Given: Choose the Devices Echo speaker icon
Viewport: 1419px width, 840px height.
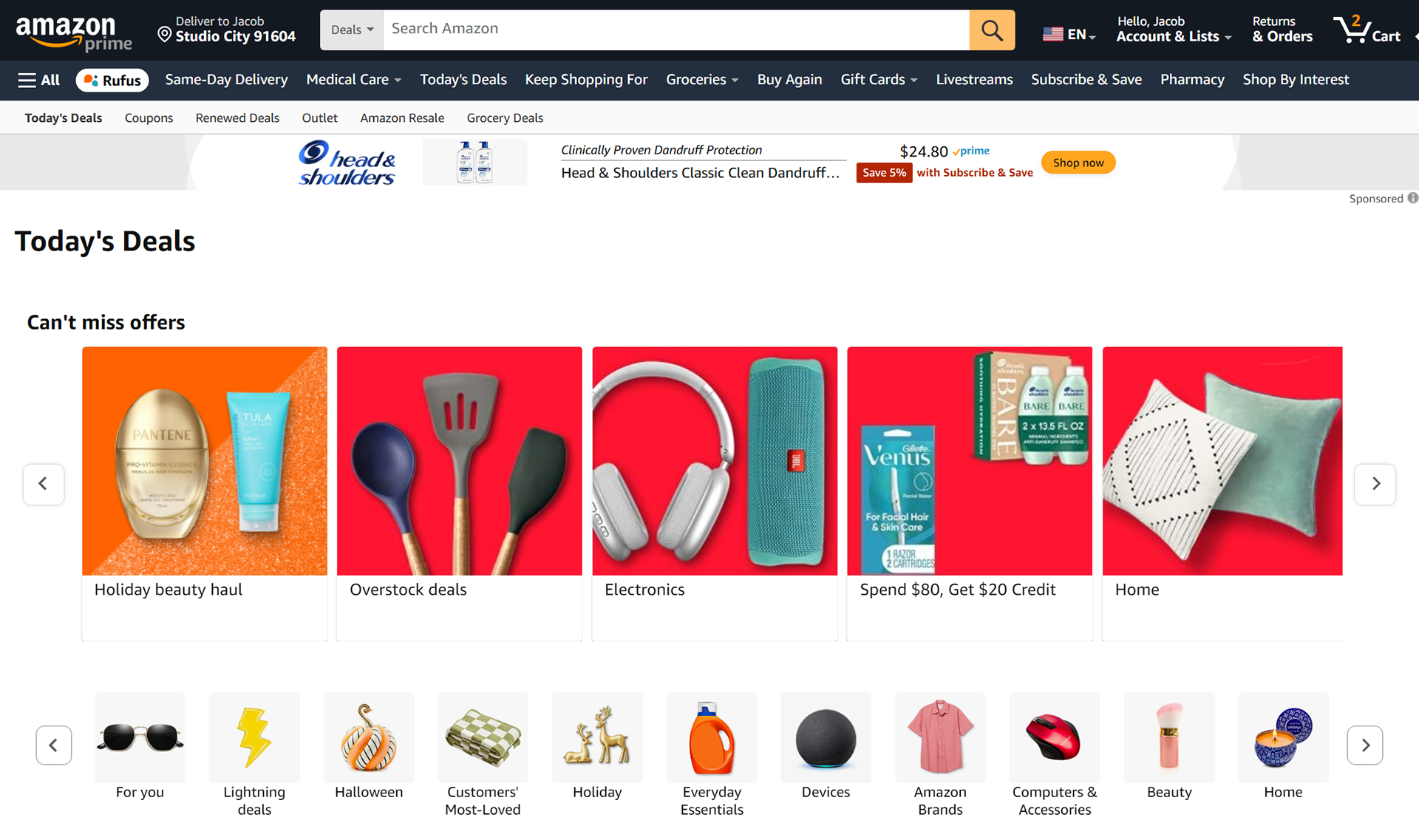Looking at the screenshot, I should [826, 737].
